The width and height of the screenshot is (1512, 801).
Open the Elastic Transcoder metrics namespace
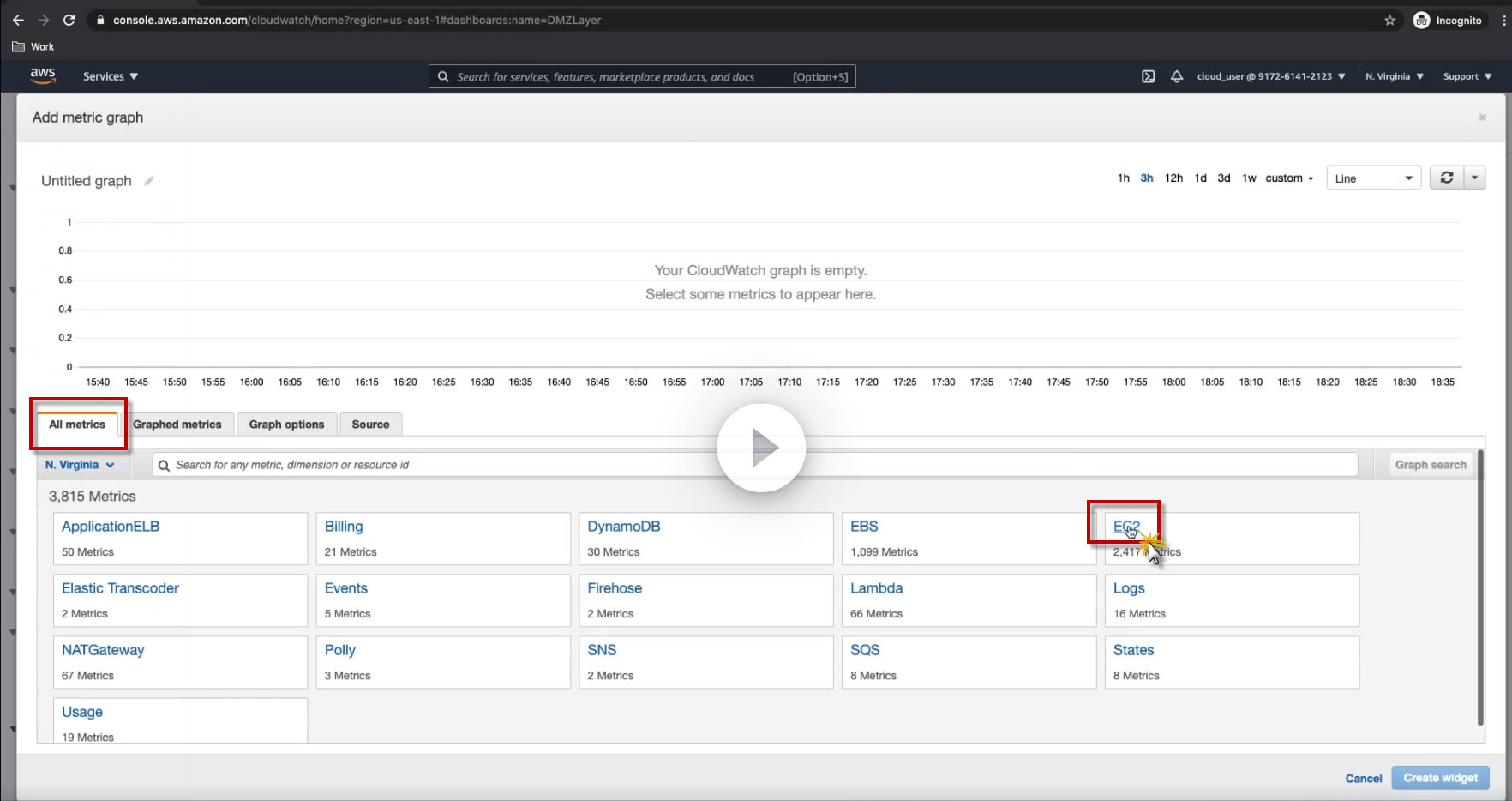tap(120, 588)
